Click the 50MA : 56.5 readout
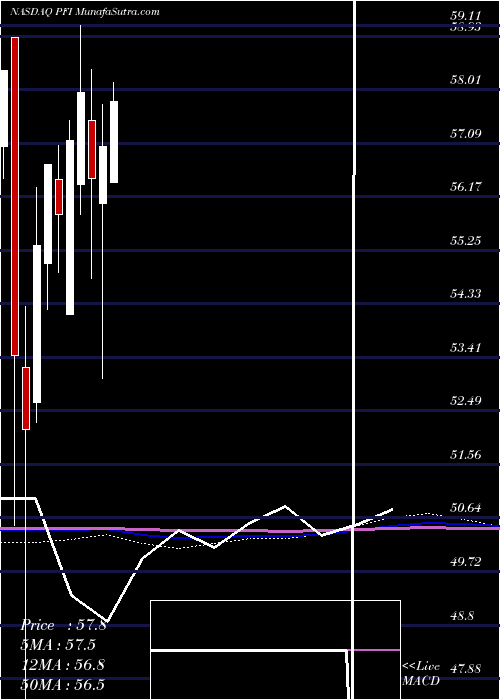 click(63, 685)
